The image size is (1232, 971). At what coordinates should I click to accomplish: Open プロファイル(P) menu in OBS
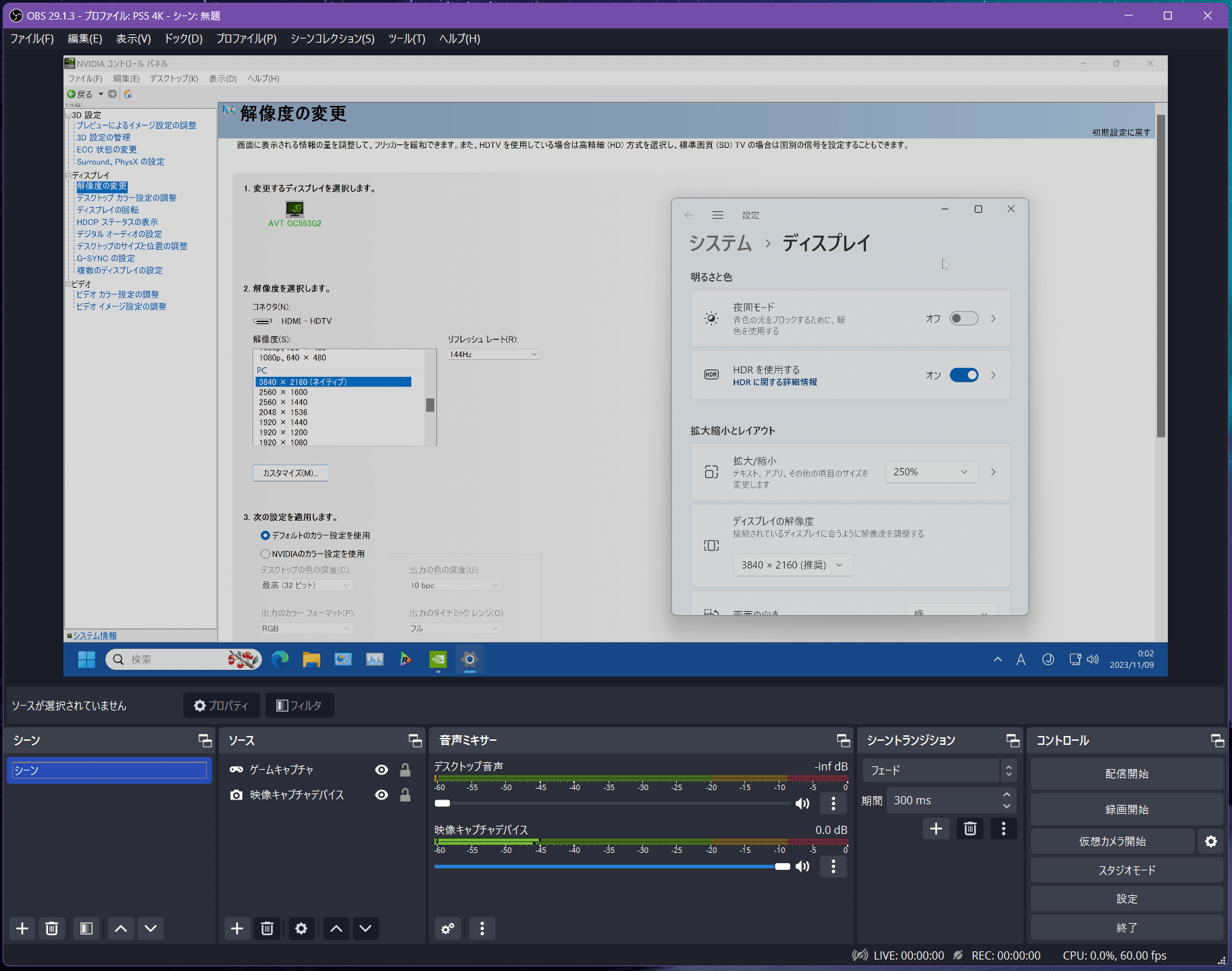(x=247, y=38)
